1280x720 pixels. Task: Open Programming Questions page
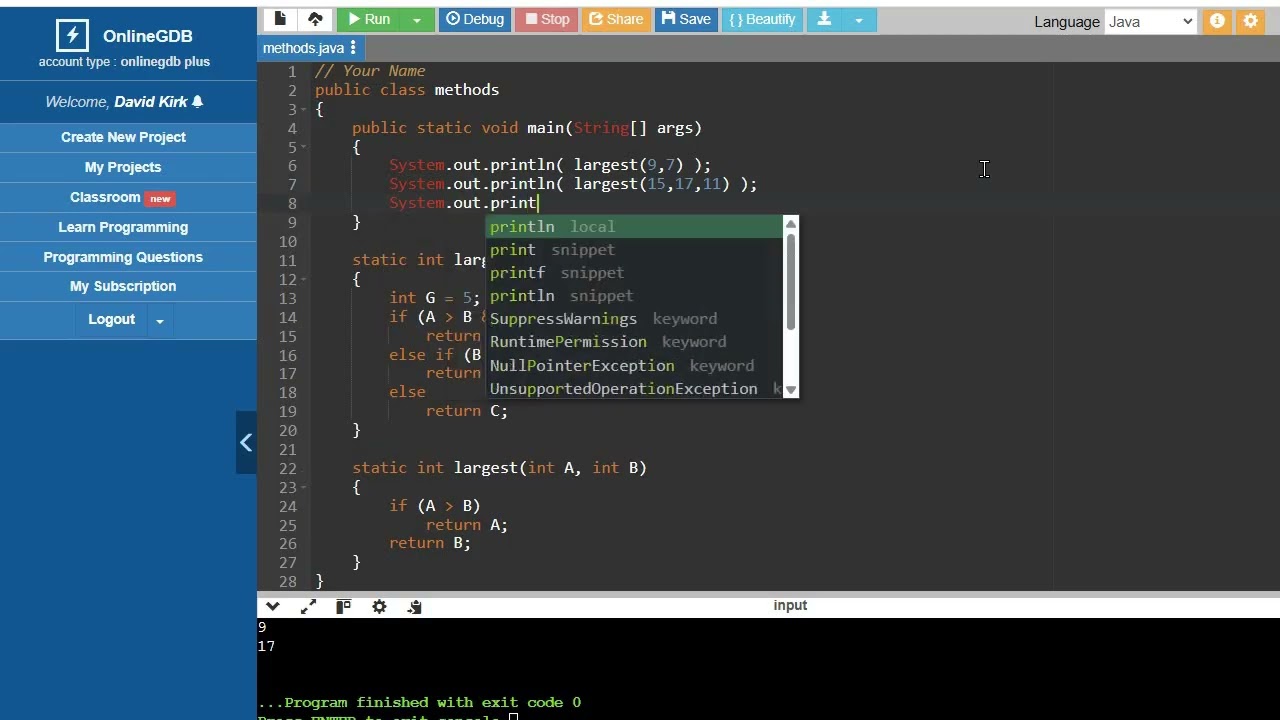[123, 257]
